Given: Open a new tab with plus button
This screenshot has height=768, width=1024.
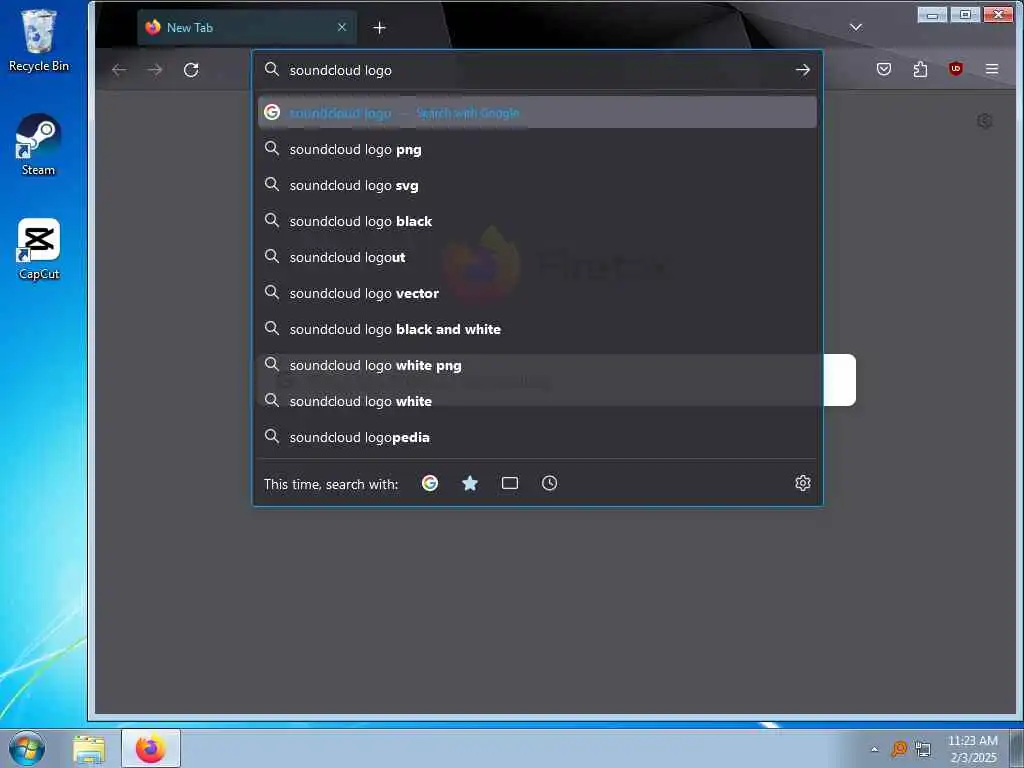Looking at the screenshot, I should (379, 27).
